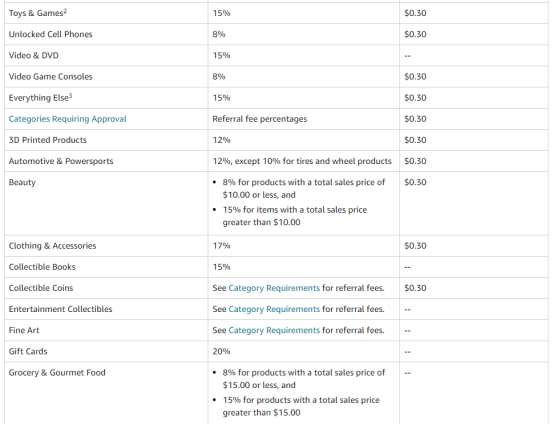Select the Clothing & Accessories 17% fee cell
This screenshot has width=554, height=424.
tap(304, 246)
